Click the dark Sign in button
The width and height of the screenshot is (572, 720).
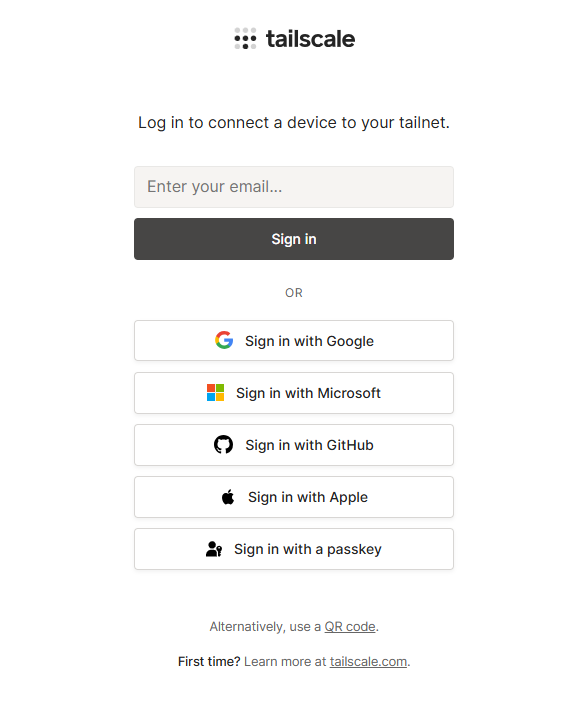(294, 239)
